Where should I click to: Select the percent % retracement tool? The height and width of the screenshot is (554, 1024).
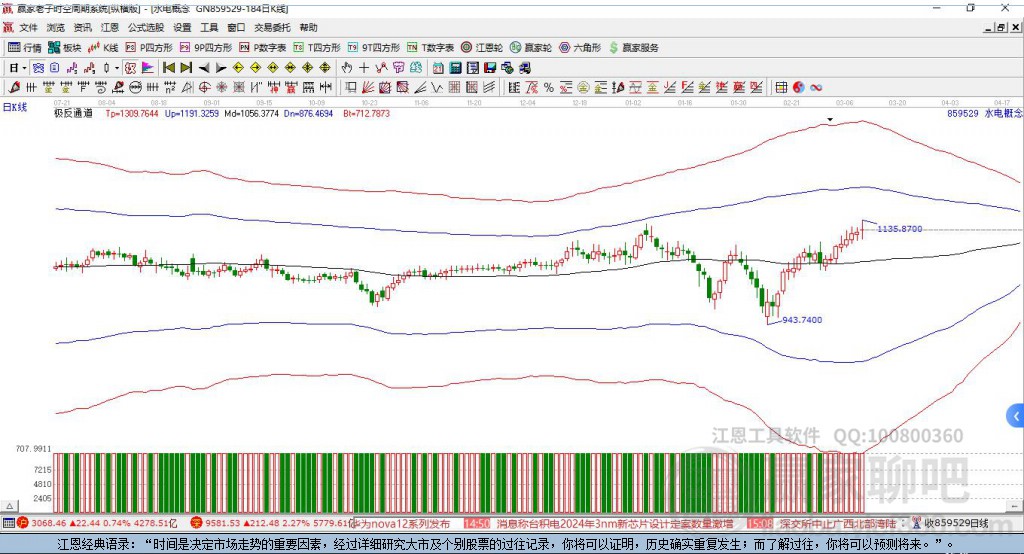tap(548, 88)
